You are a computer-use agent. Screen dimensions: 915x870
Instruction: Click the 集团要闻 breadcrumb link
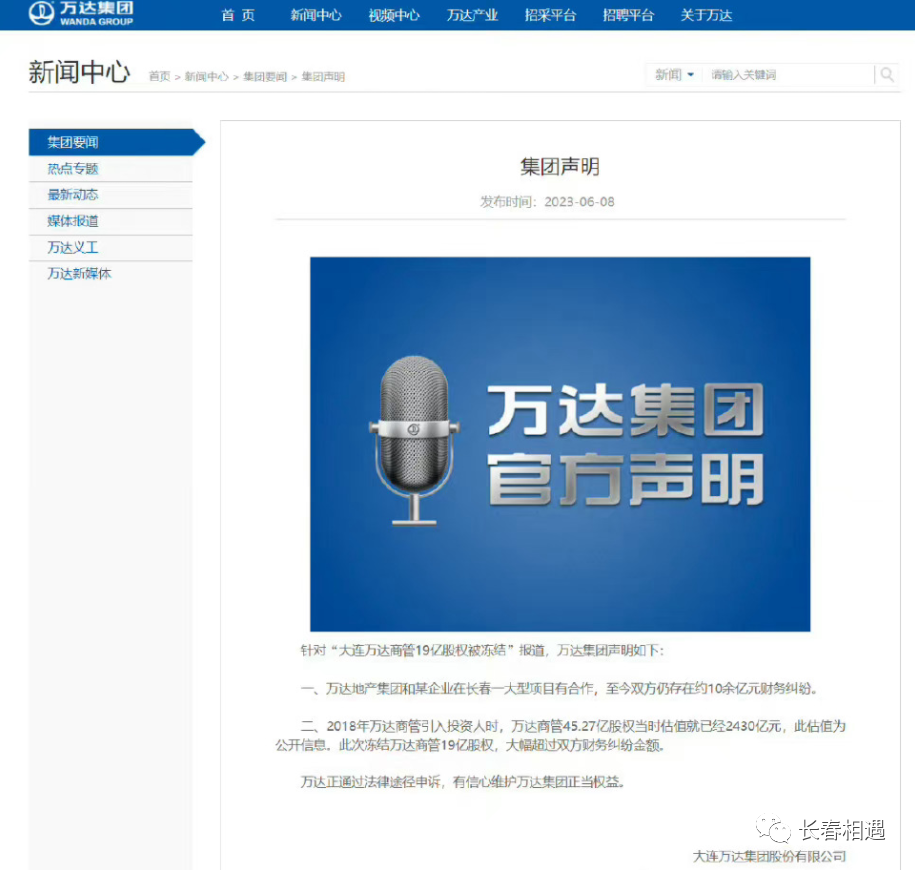point(265,76)
